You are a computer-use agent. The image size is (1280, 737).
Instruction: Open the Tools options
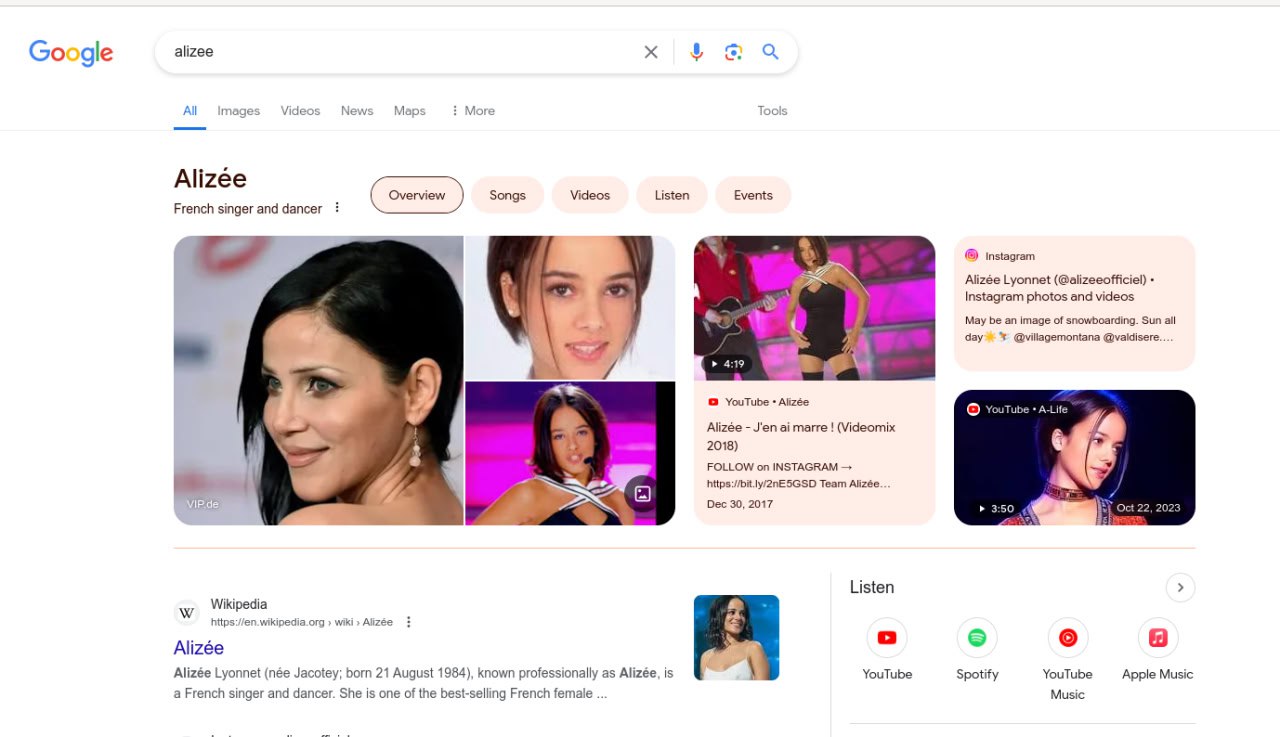pos(772,111)
